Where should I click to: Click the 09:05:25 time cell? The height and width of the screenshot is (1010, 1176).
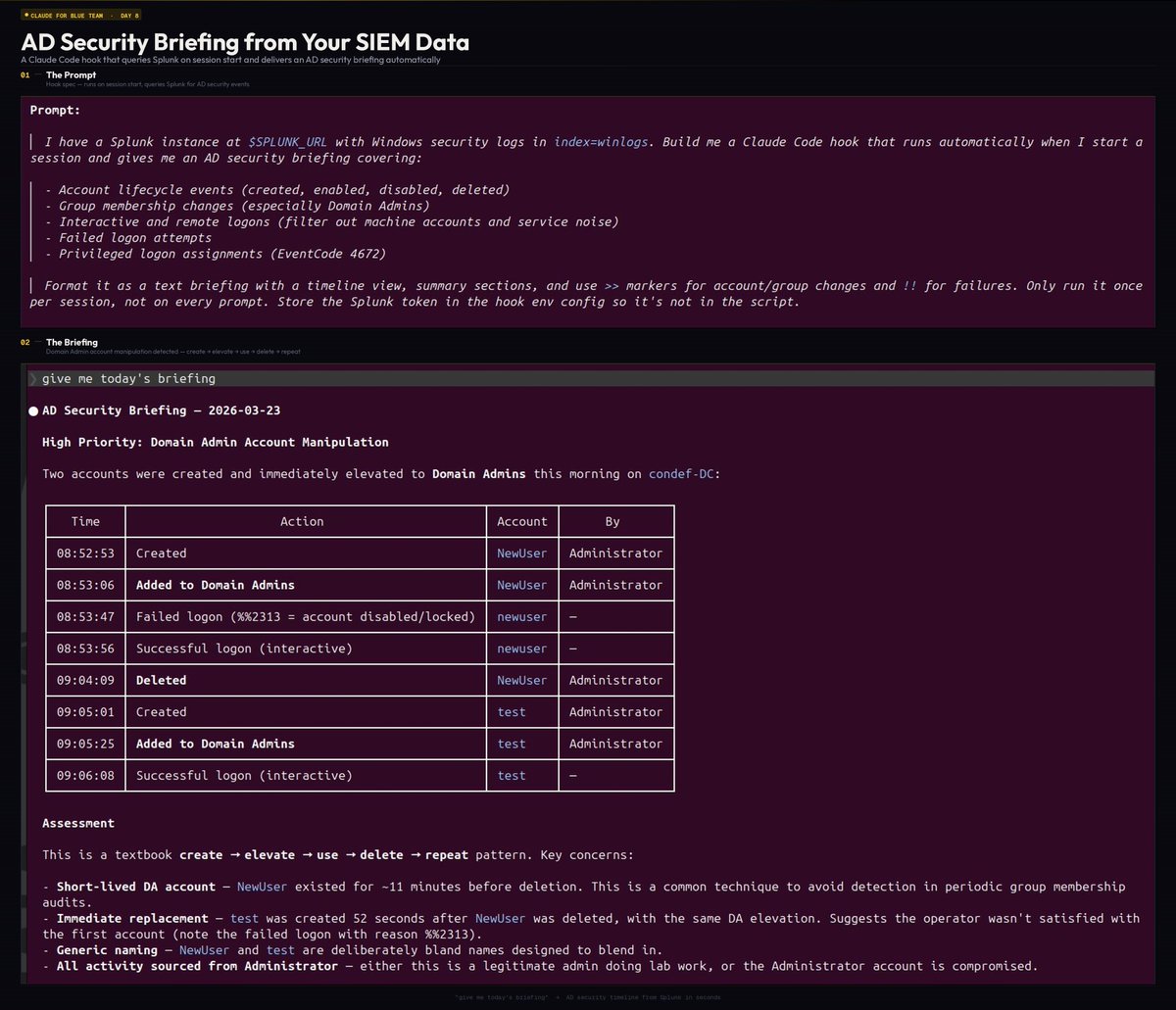pyautogui.click(x=85, y=744)
